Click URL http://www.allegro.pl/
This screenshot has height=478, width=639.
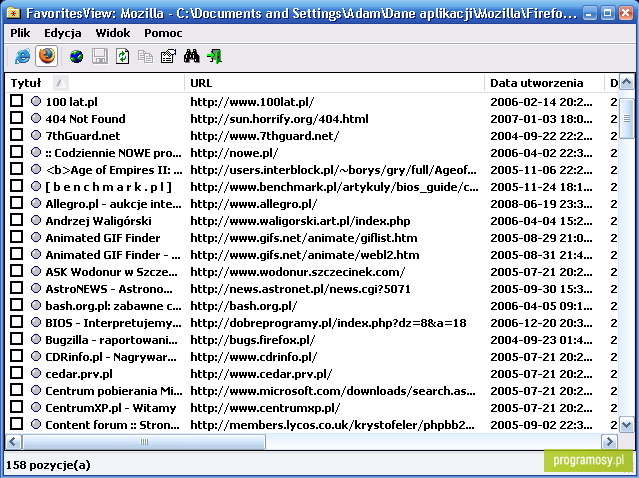(253, 204)
